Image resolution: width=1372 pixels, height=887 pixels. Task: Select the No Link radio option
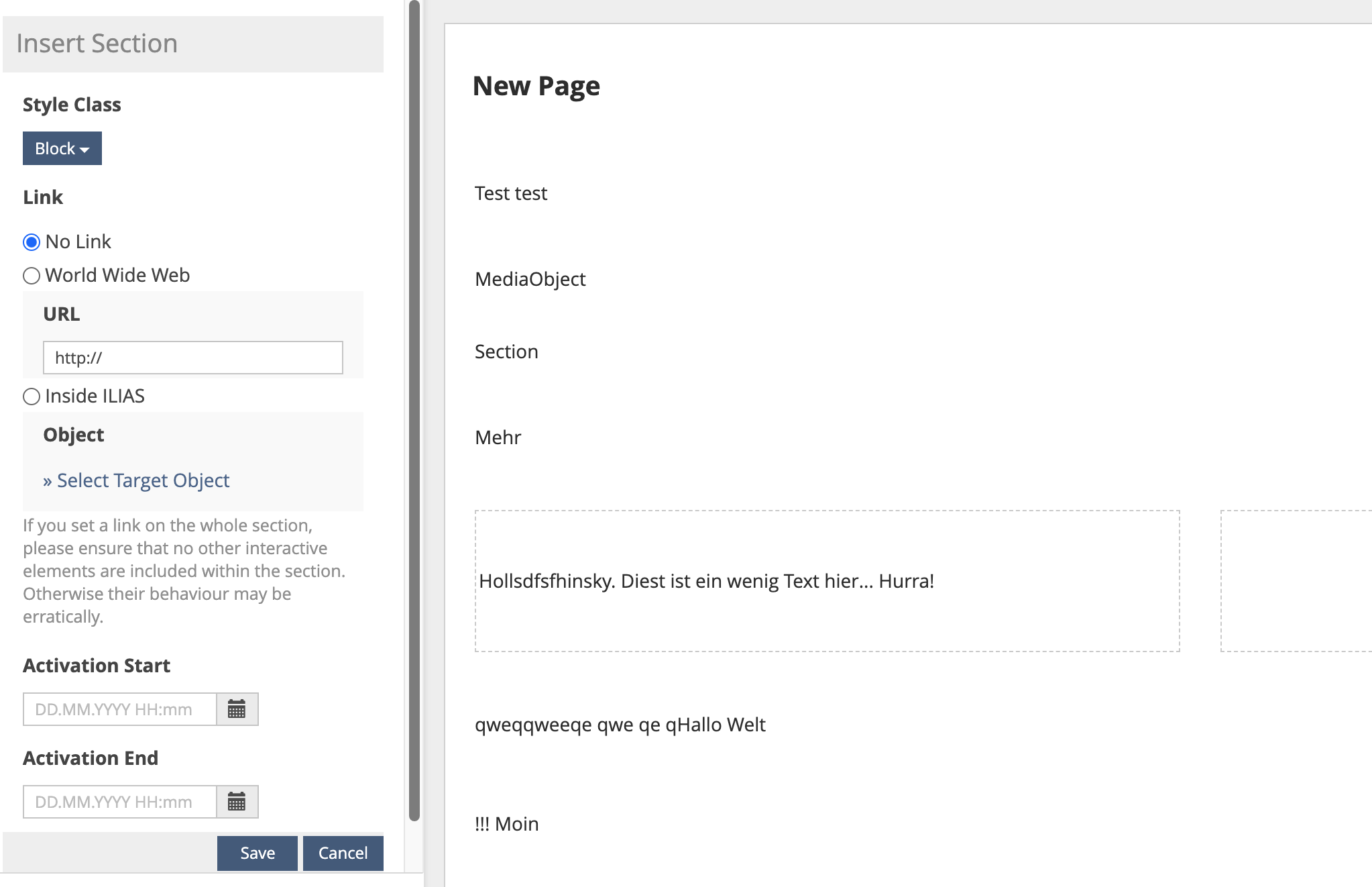tap(32, 242)
